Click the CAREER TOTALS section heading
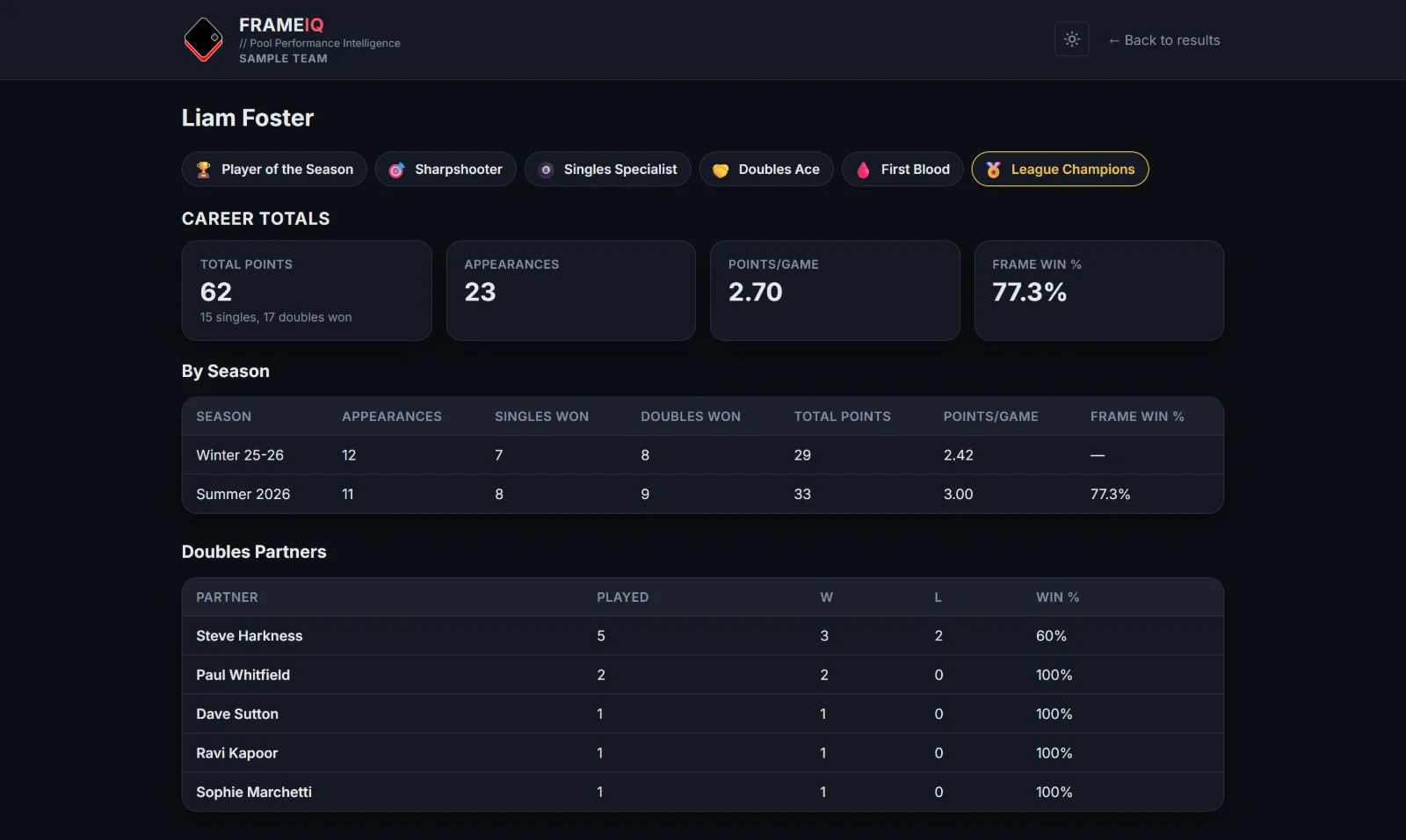Image resolution: width=1406 pixels, height=840 pixels. pyautogui.click(x=256, y=219)
